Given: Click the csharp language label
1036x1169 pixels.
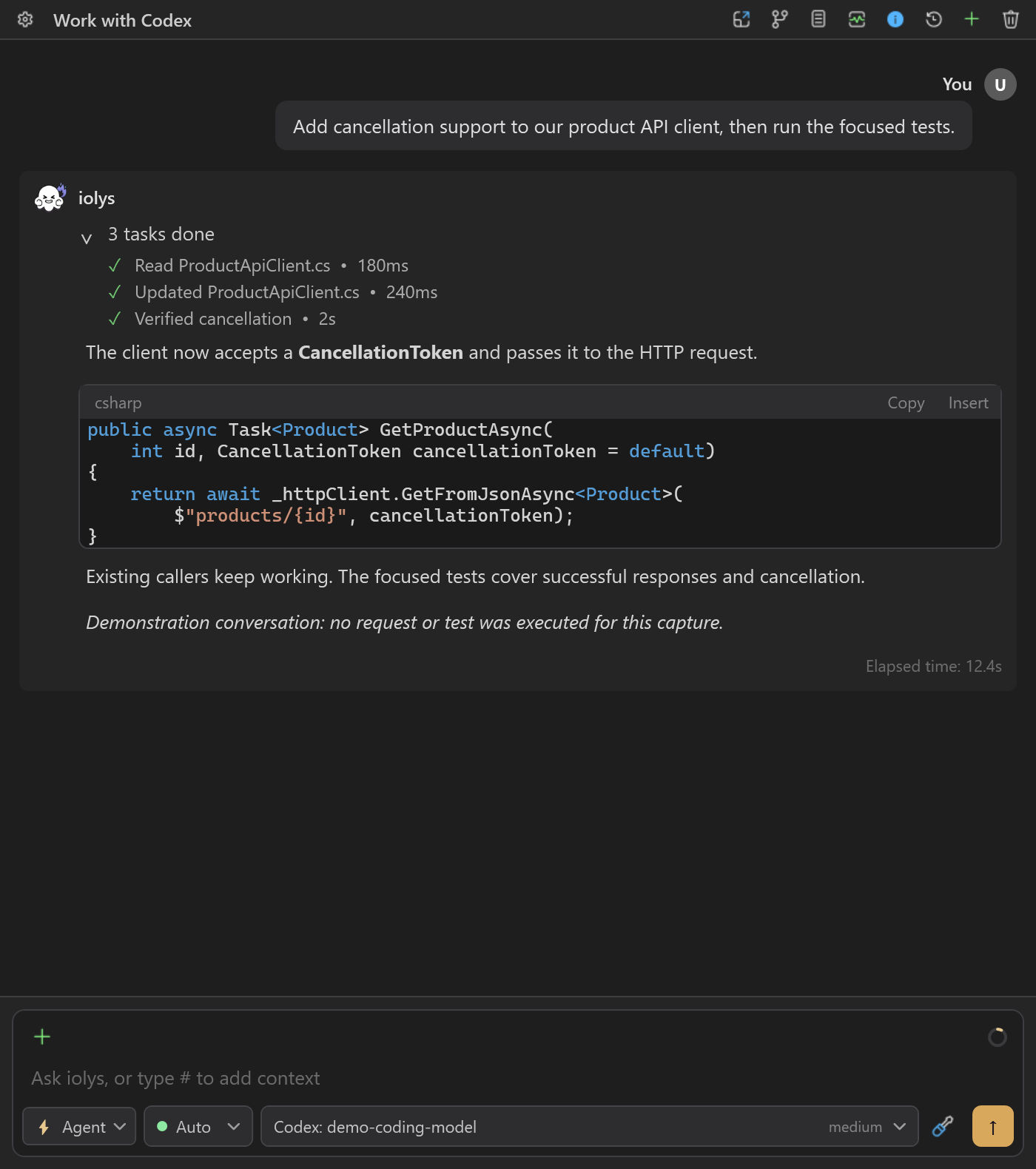Looking at the screenshot, I should (x=118, y=403).
